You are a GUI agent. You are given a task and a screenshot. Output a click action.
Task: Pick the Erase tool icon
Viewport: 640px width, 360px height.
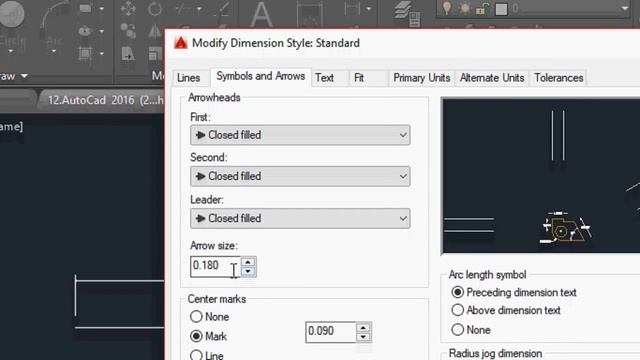tap(222, 9)
